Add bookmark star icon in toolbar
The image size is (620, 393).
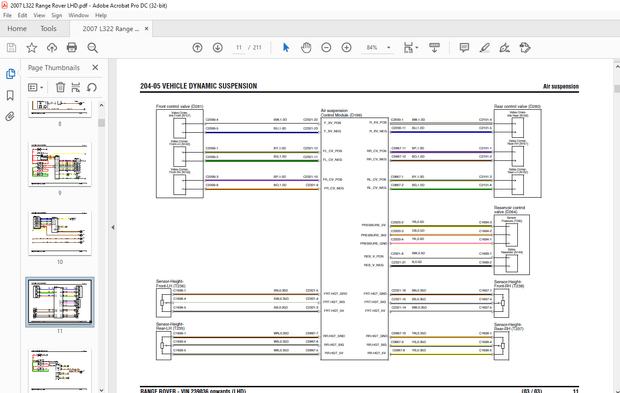point(32,48)
